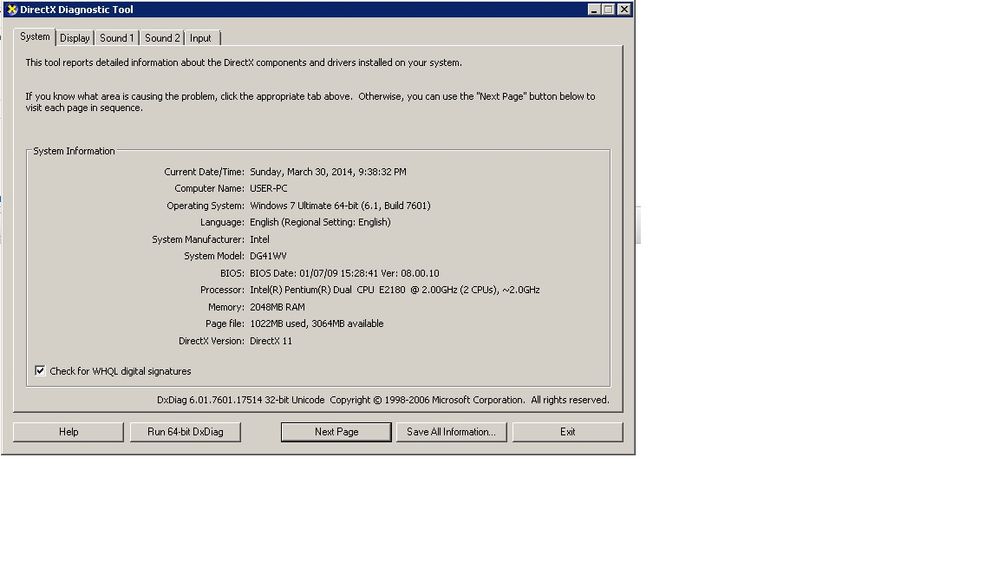Click the 2048MB RAM memory value

pyautogui.click(x=277, y=307)
